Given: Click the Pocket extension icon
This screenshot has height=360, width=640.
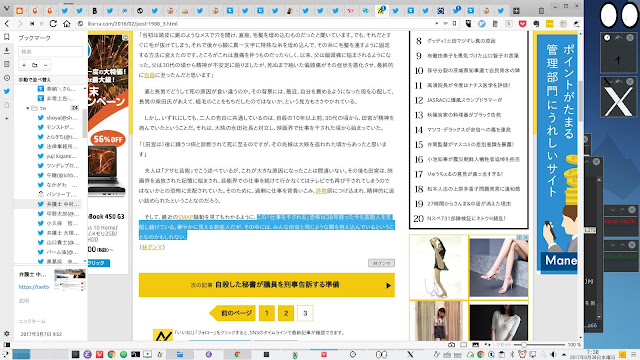Looking at the screenshot, I should coord(522,24).
